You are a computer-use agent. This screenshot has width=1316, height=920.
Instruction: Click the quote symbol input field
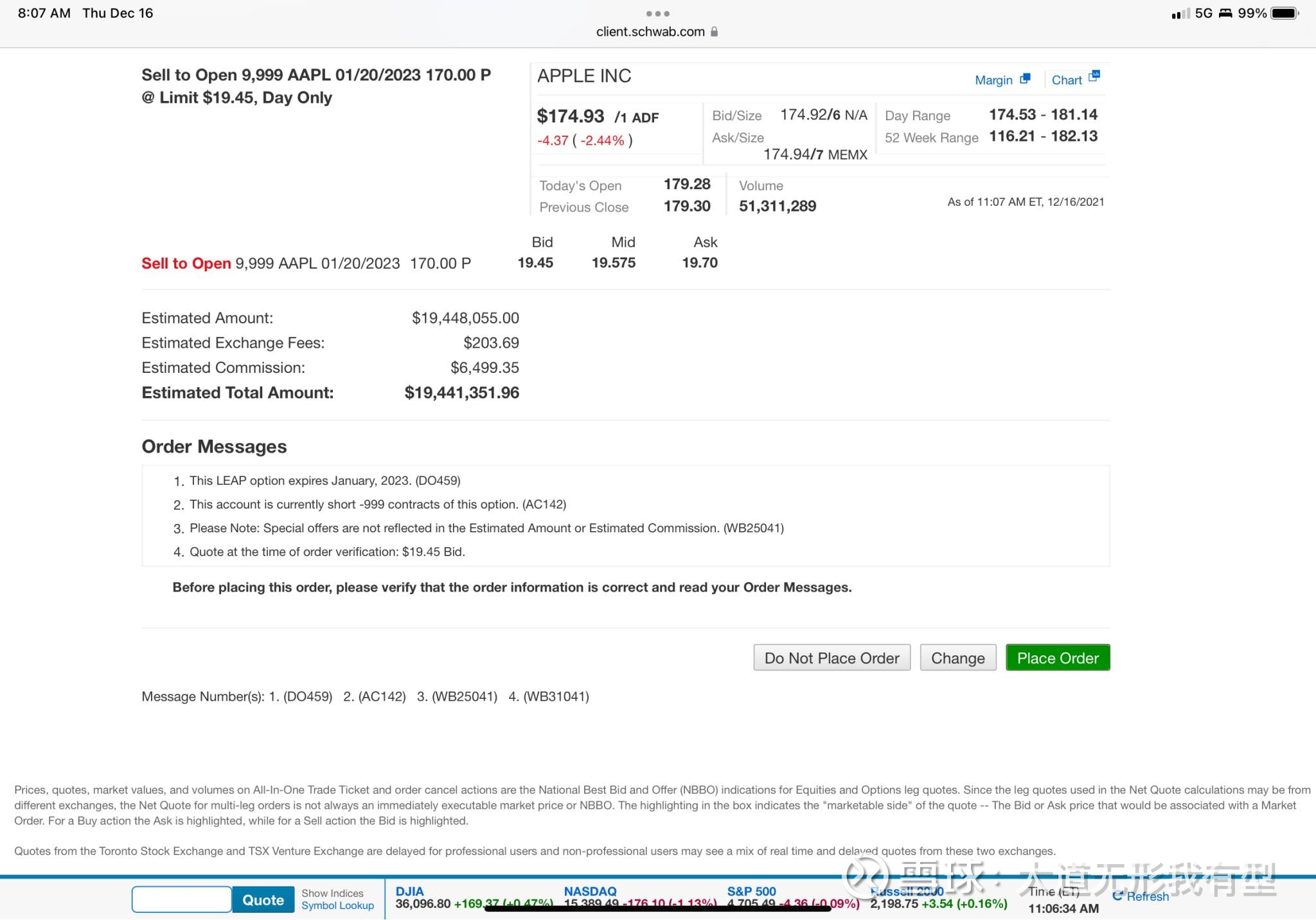click(182, 899)
